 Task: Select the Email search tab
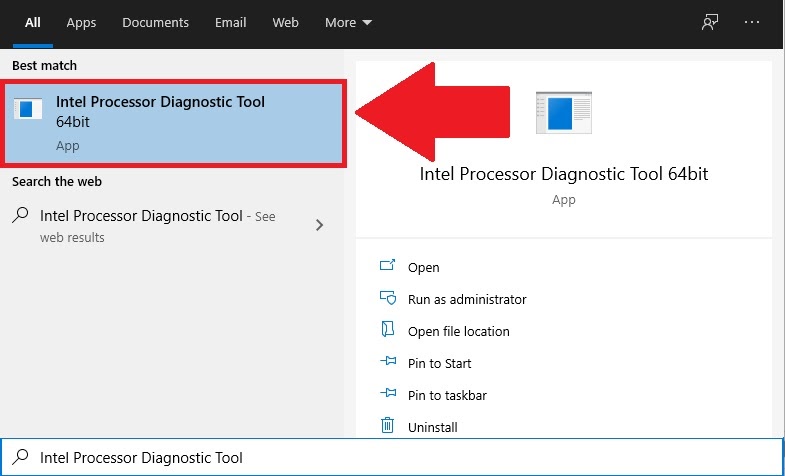tap(230, 23)
